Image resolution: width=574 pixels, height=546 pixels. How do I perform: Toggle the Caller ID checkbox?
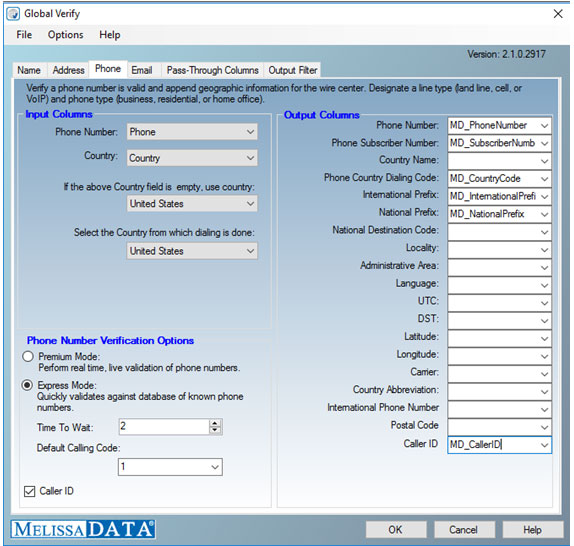tap(29, 491)
